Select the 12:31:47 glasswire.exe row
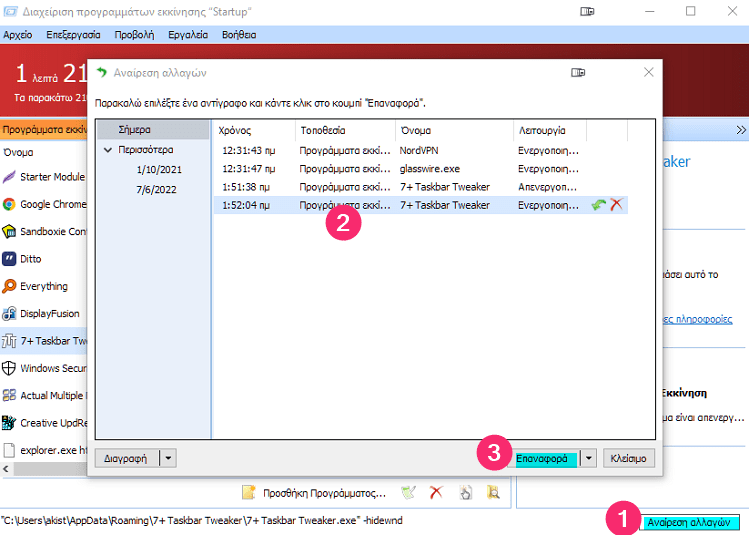The height and width of the screenshot is (535, 749). (x=420, y=169)
